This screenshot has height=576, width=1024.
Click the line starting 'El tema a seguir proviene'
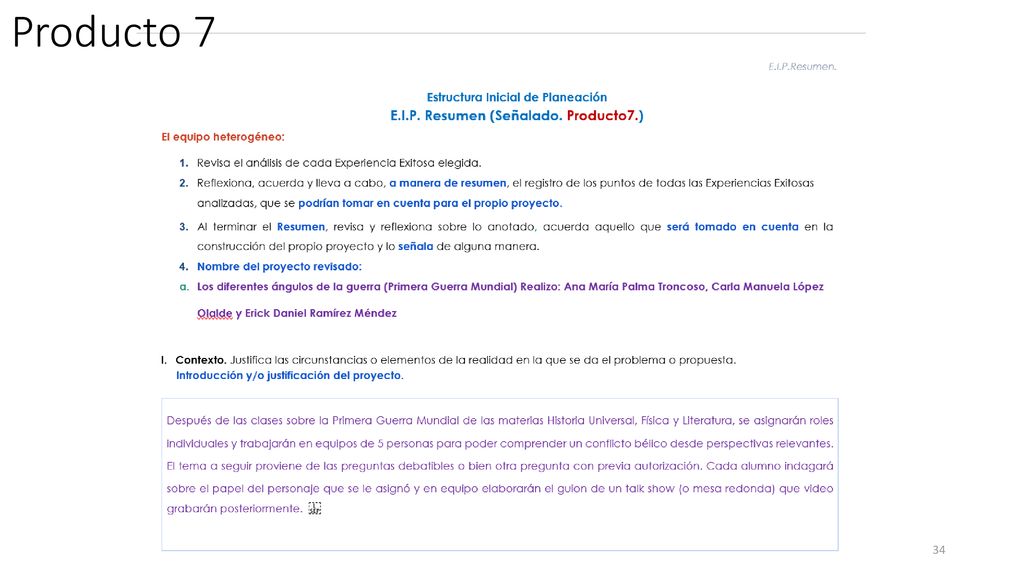click(500, 466)
